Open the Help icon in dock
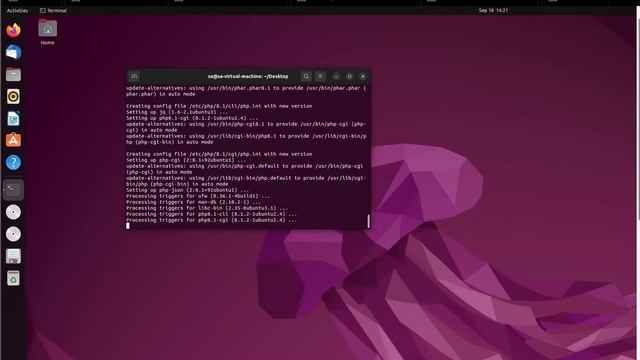This screenshot has width=640, height=360. [13, 162]
